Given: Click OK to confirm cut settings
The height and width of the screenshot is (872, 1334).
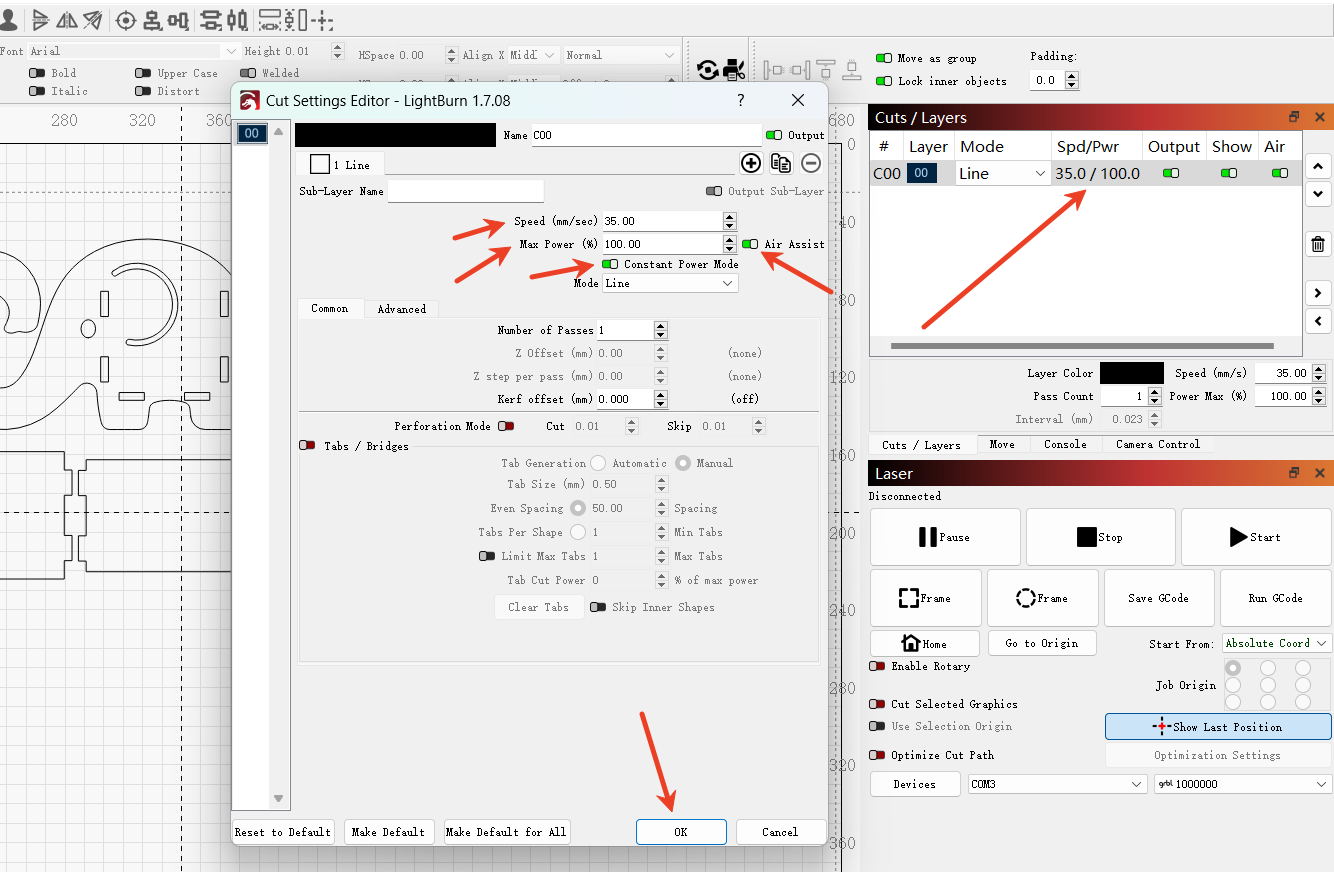Looking at the screenshot, I should pos(681,832).
